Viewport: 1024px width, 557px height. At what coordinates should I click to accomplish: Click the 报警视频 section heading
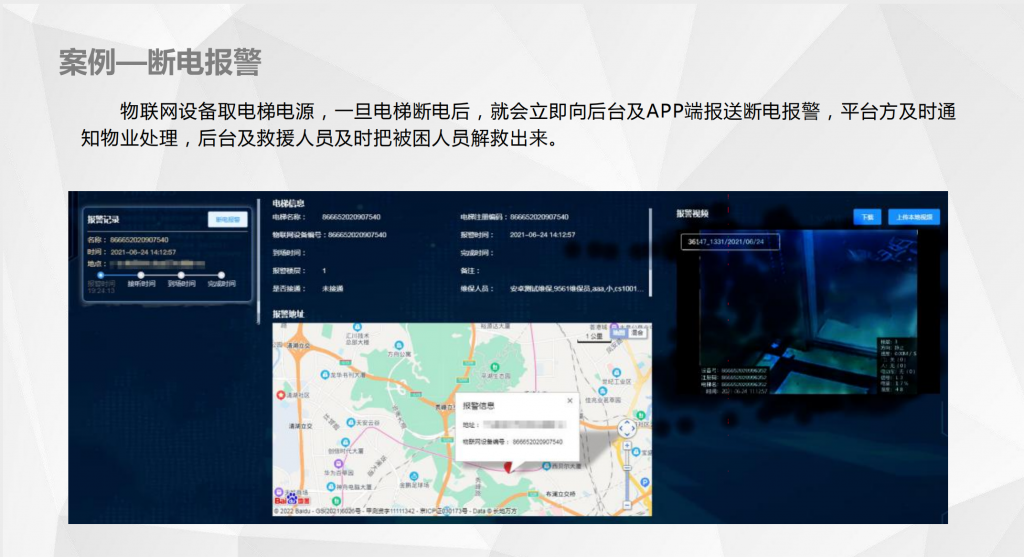tap(692, 214)
